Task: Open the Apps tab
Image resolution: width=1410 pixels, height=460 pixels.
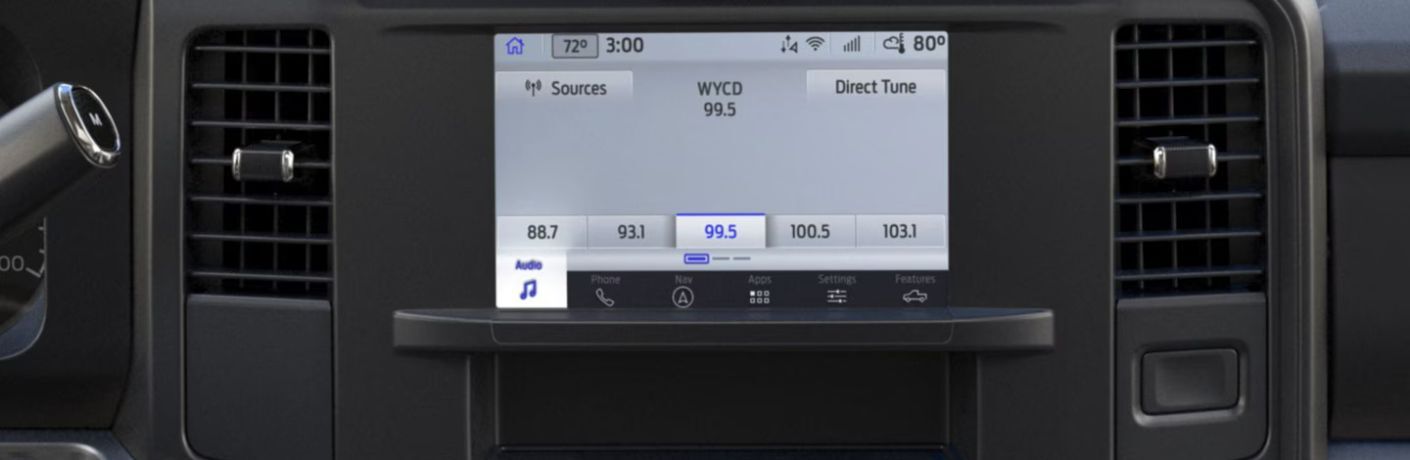Action: [760, 289]
